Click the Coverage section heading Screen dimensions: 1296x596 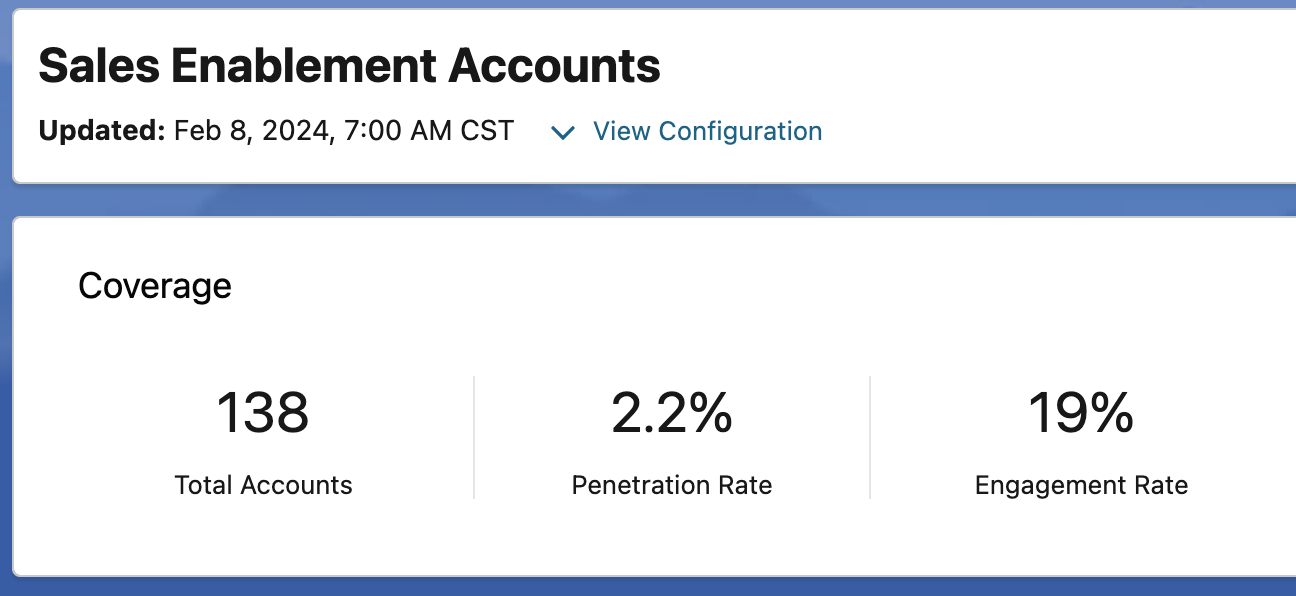(x=155, y=286)
